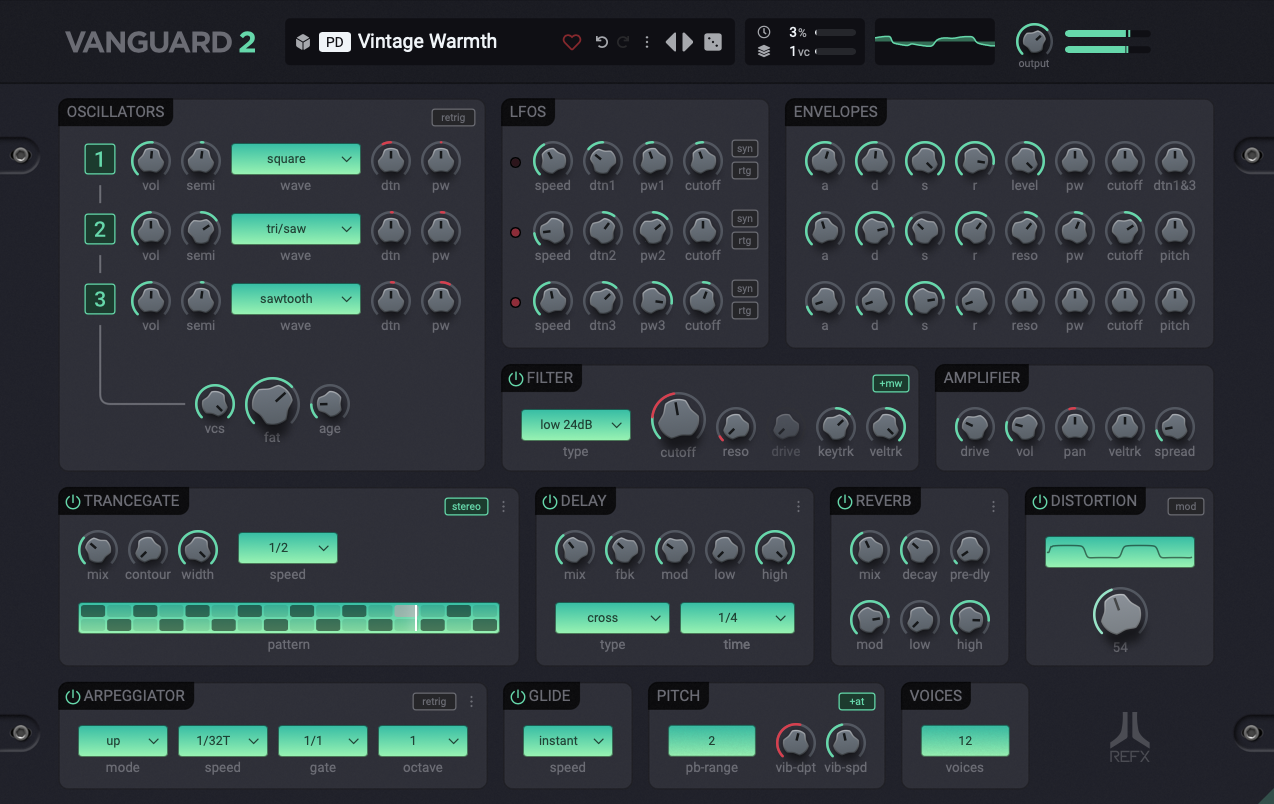Select the oscillator 1 number button
The image size is (1274, 804).
pyautogui.click(x=100, y=159)
